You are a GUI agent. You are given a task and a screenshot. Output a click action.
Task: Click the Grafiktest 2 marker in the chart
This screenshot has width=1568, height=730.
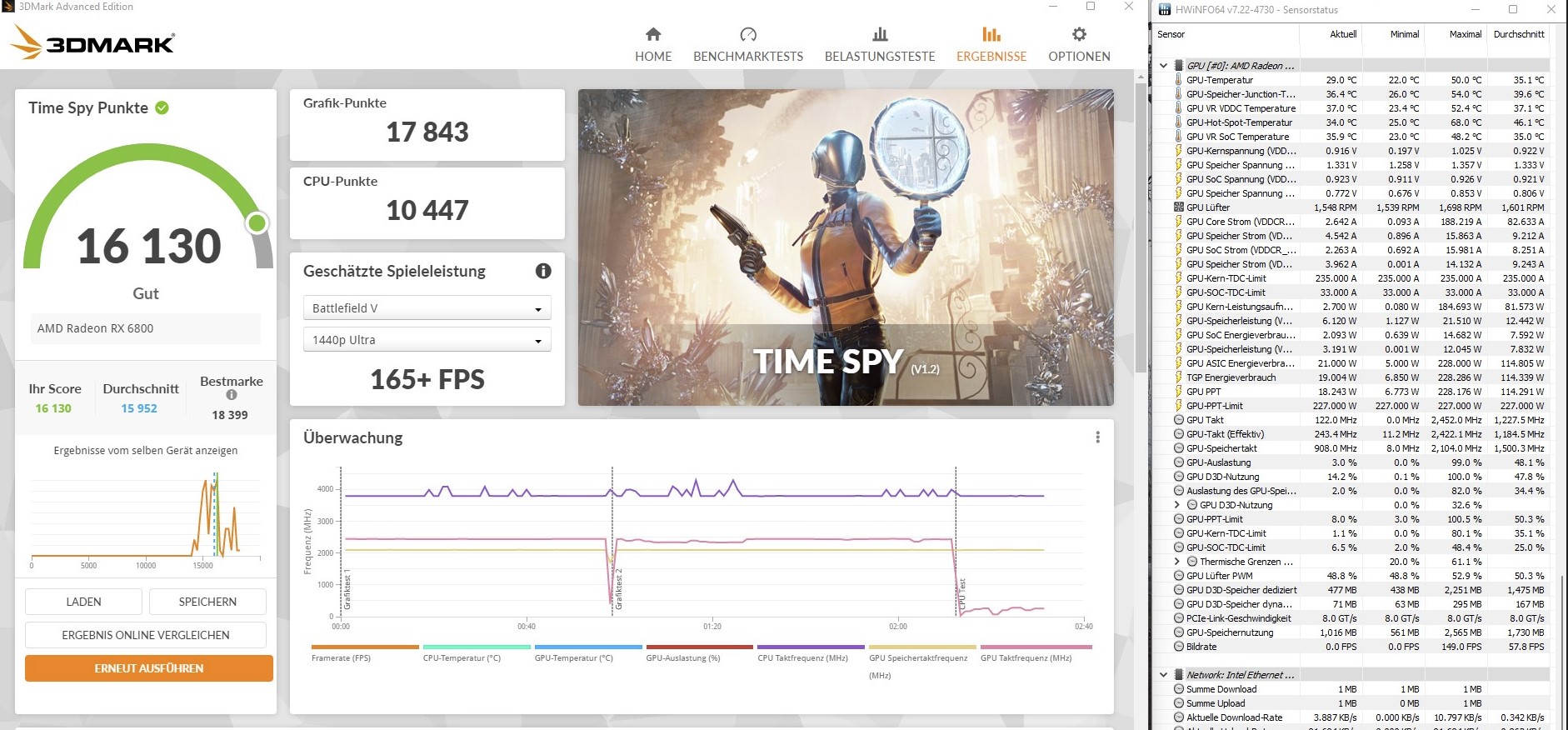(619, 589)
